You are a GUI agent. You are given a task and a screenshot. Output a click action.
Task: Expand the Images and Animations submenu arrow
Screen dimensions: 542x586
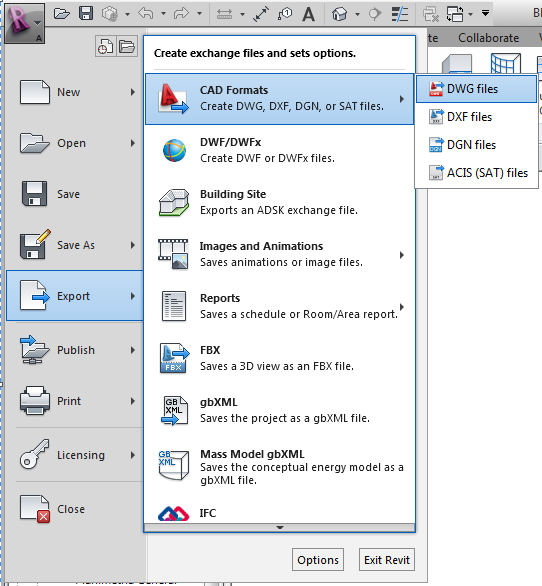[402, 255]
